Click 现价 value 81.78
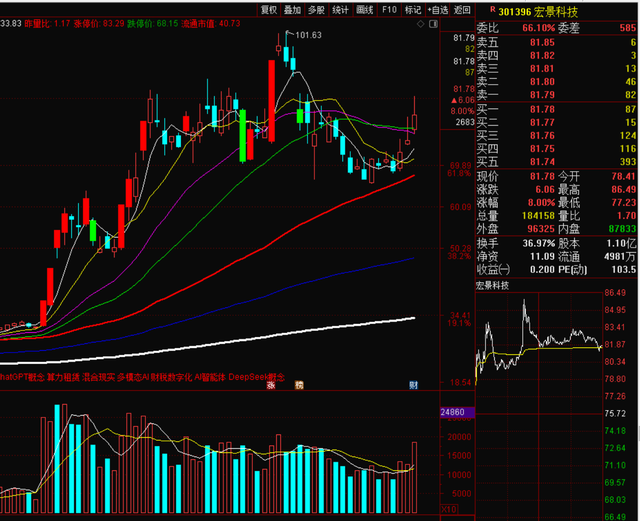This screenshot has height=521, width=640. click(542, 176)
